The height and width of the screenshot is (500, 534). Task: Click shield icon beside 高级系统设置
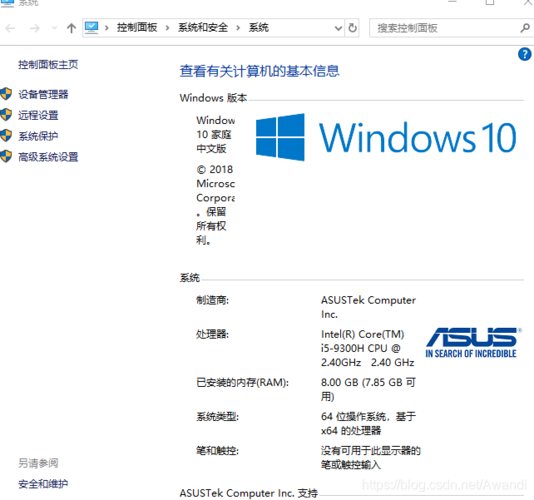pos(6,157)
